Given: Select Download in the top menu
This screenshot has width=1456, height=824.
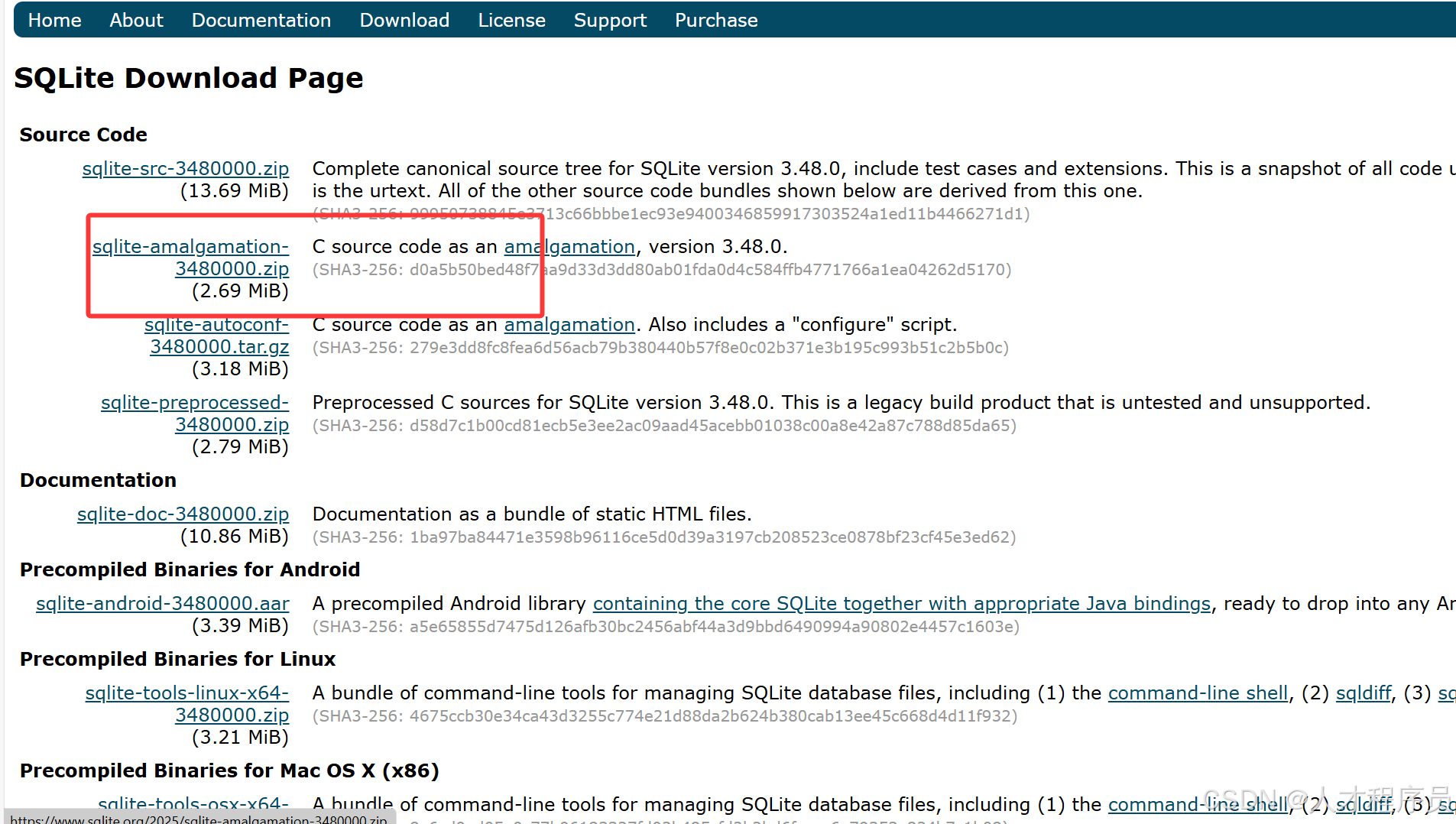Looking at the screenshot, I should click(x=404, y=21).
